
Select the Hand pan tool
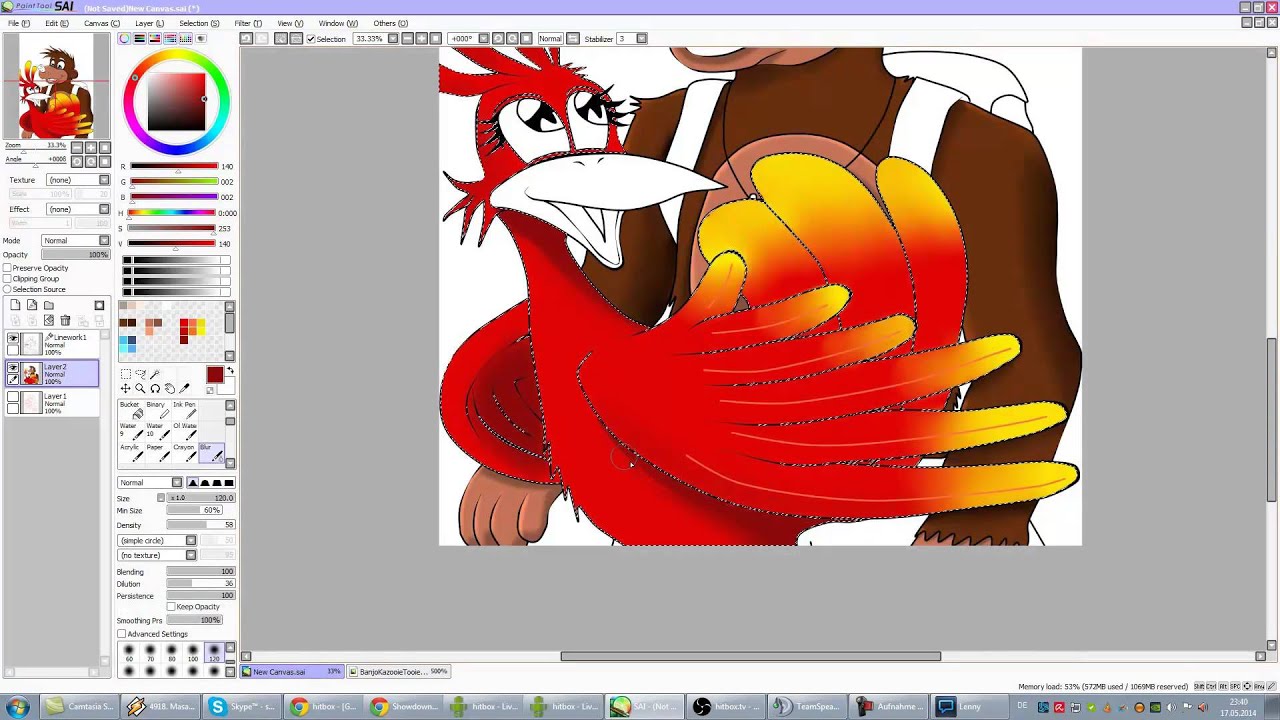click(x=169, y=388)
